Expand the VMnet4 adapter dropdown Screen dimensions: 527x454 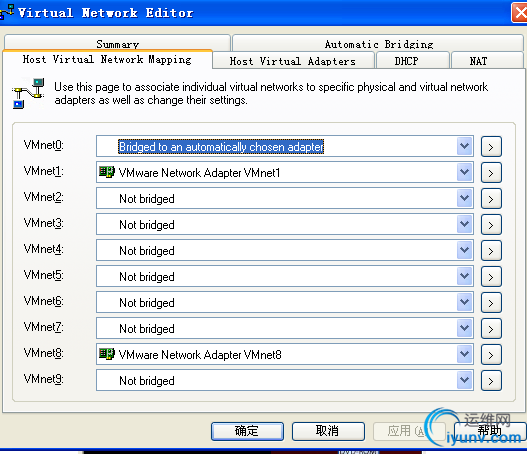(x=464, y=250)
